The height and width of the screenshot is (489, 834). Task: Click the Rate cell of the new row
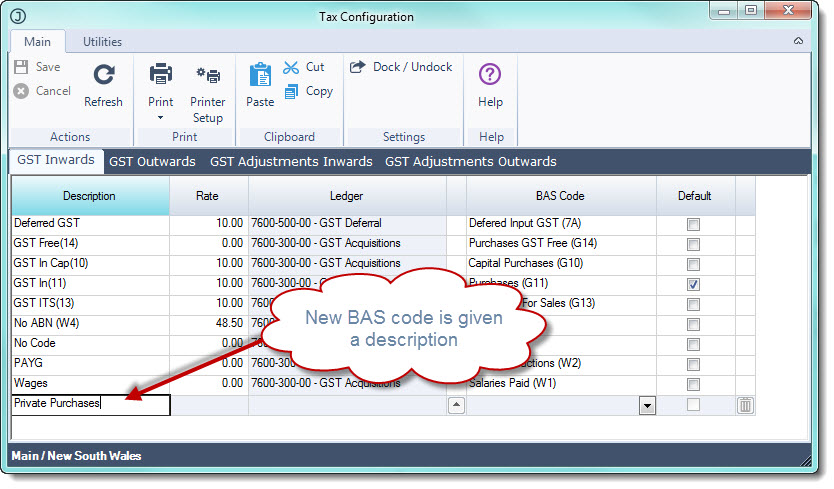coord(209,405)
